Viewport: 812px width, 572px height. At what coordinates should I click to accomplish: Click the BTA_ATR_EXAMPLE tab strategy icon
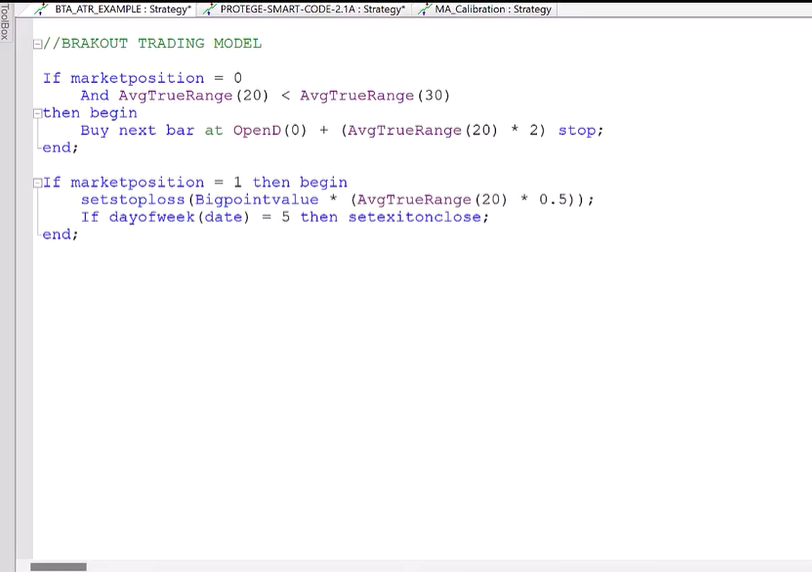coord(41,9)
